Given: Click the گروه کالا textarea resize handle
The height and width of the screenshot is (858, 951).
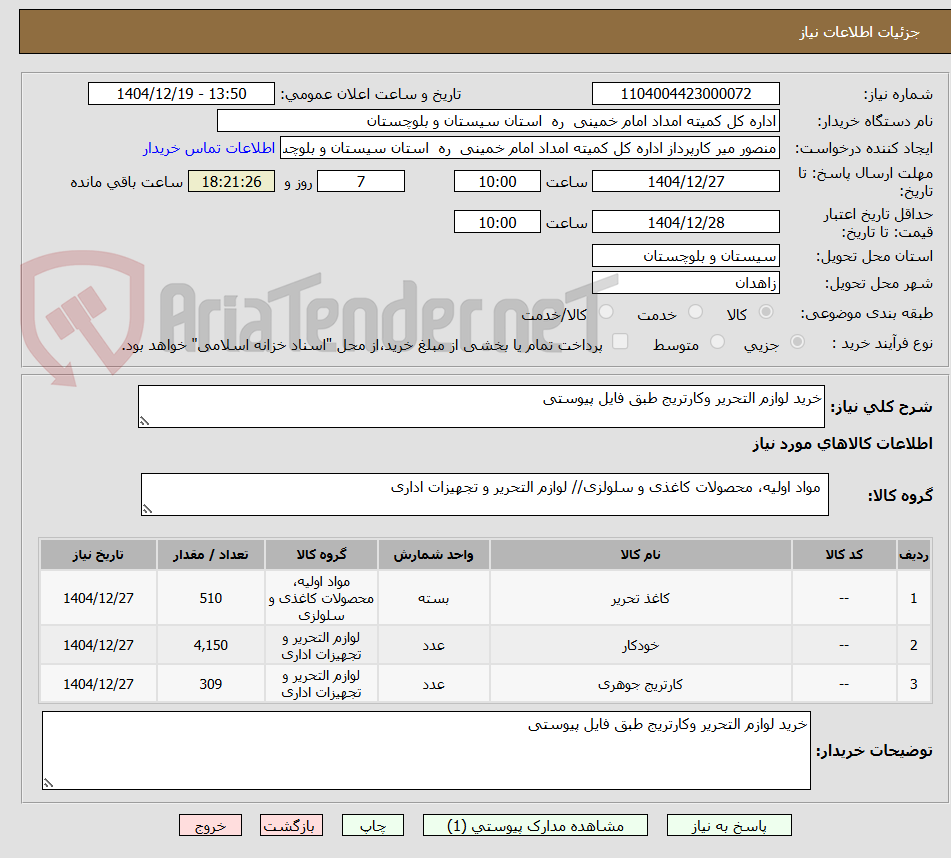Looking at the screenshot, I should (147, 509).
